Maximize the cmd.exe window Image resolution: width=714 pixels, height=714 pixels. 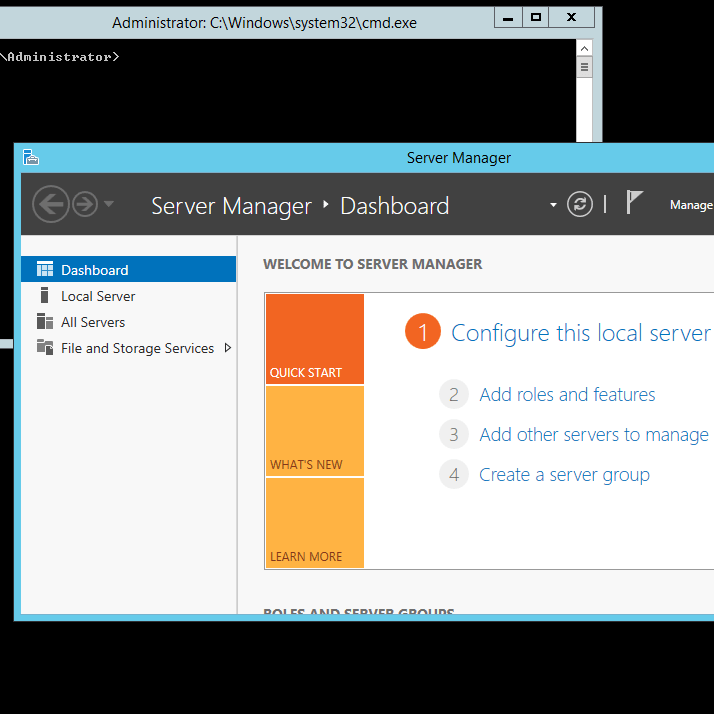pos(536,18)
